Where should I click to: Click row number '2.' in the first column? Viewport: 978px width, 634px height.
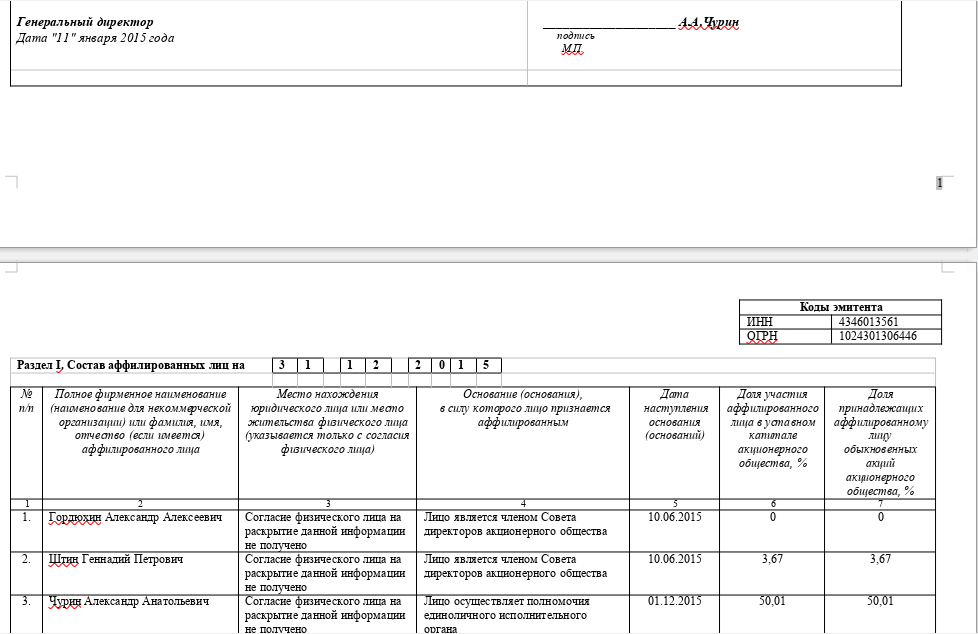(x=26, y=560)
